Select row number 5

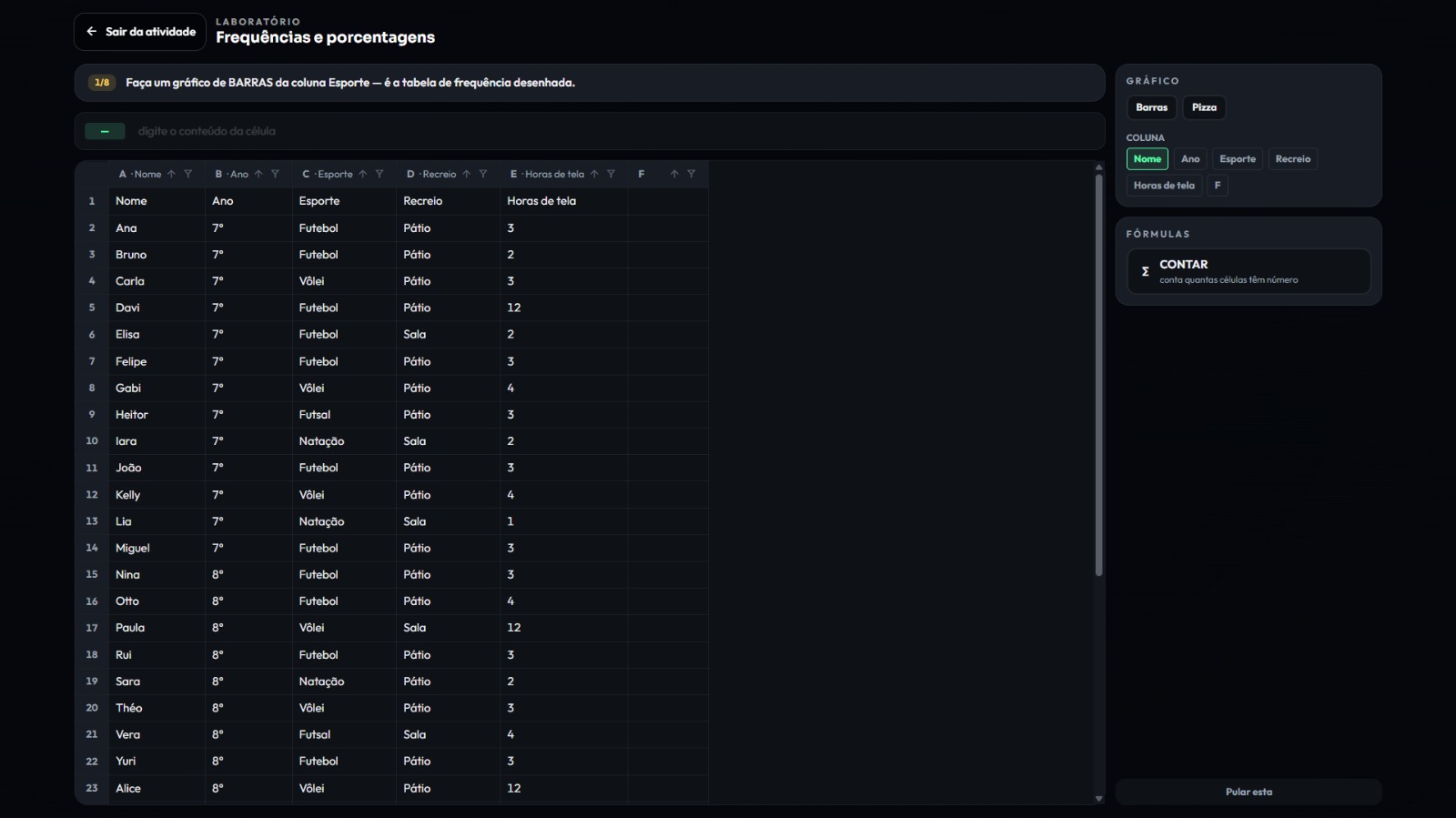point(92,308)
